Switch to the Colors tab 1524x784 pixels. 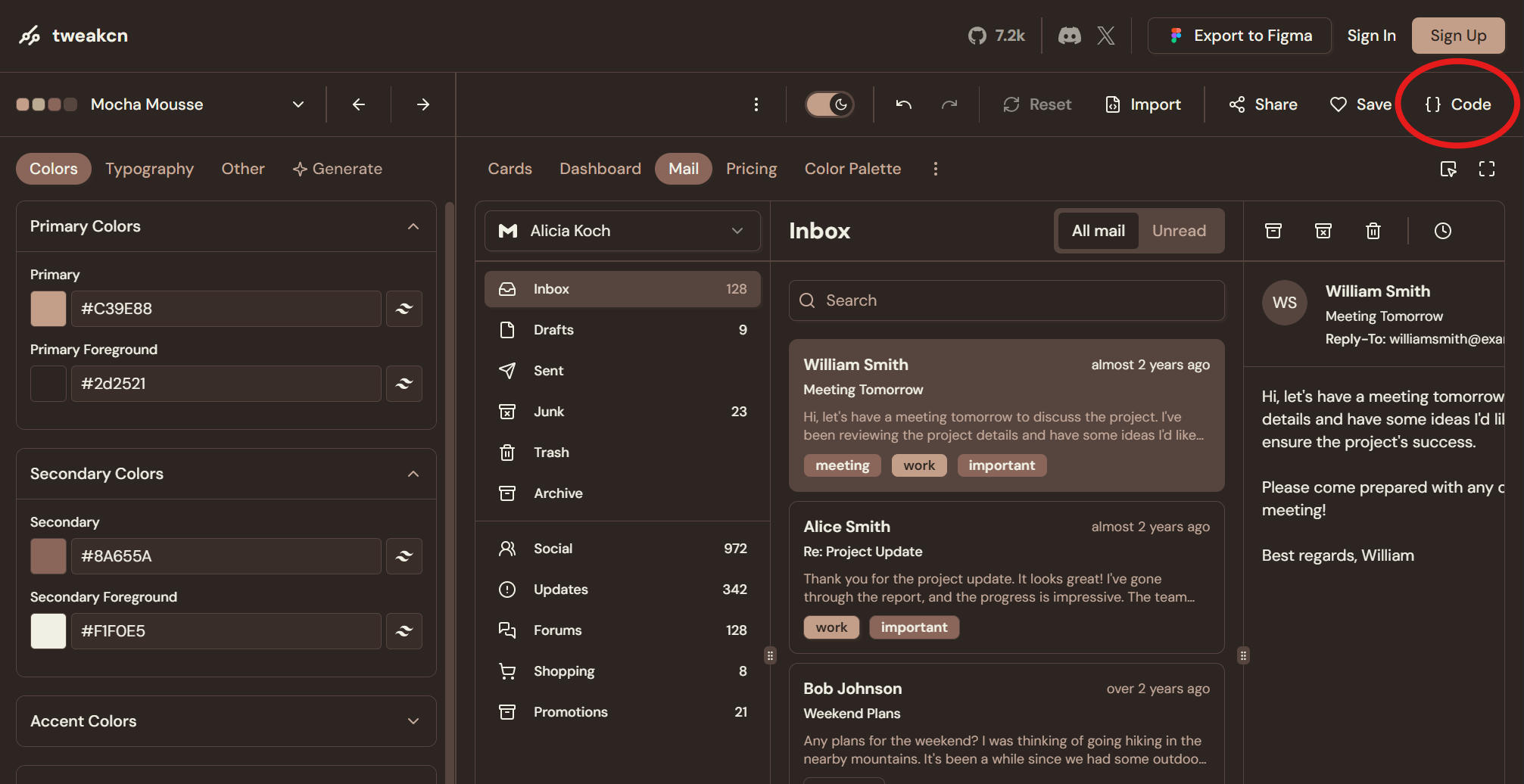coord(54,169)
